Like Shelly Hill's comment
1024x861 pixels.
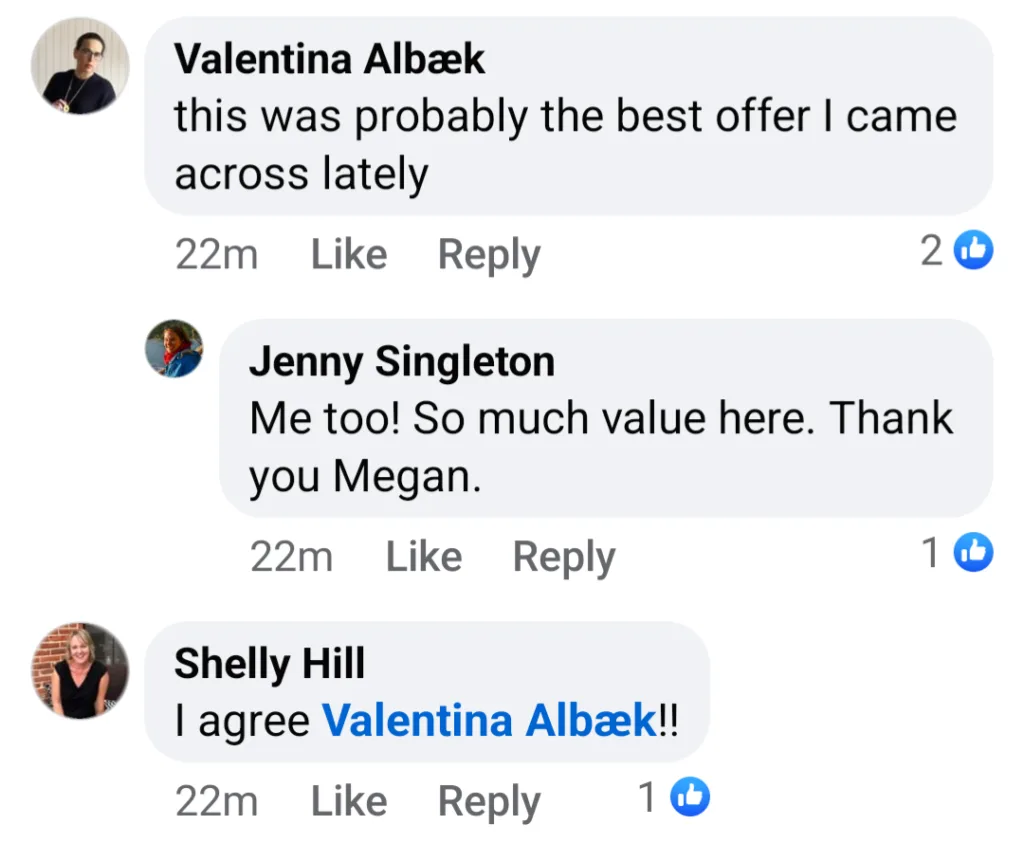tap(348, 801)
